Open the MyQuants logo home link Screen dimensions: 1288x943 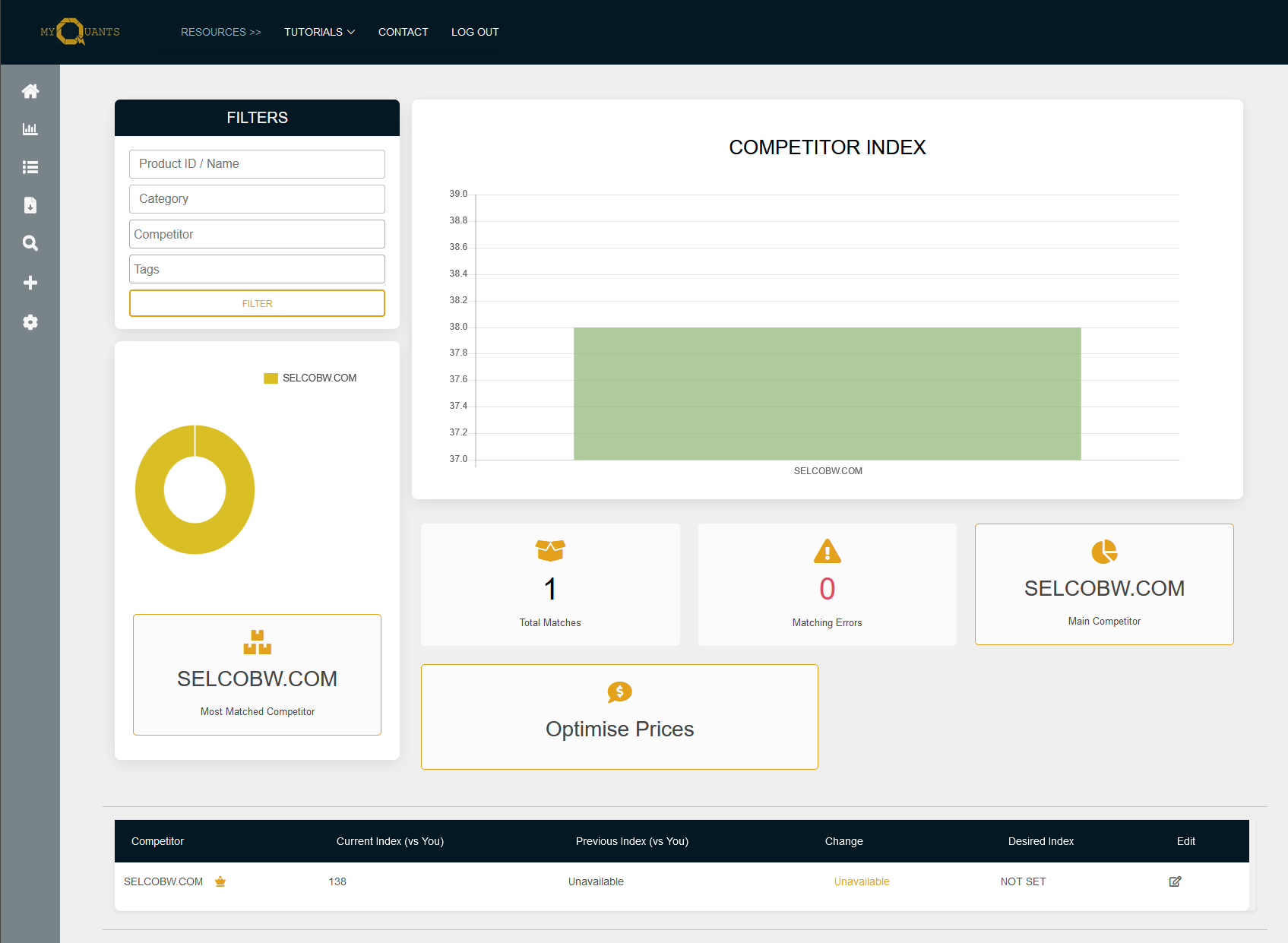tap(79, 32)
